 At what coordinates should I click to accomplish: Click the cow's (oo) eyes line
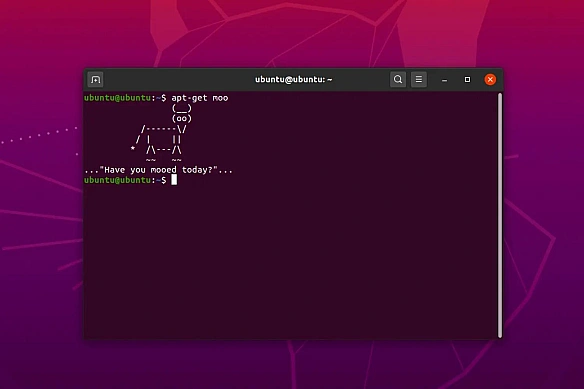(181, 118)
